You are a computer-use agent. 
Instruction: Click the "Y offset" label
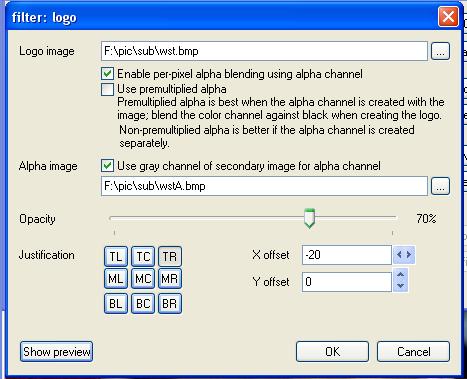[x=271, y=282]
